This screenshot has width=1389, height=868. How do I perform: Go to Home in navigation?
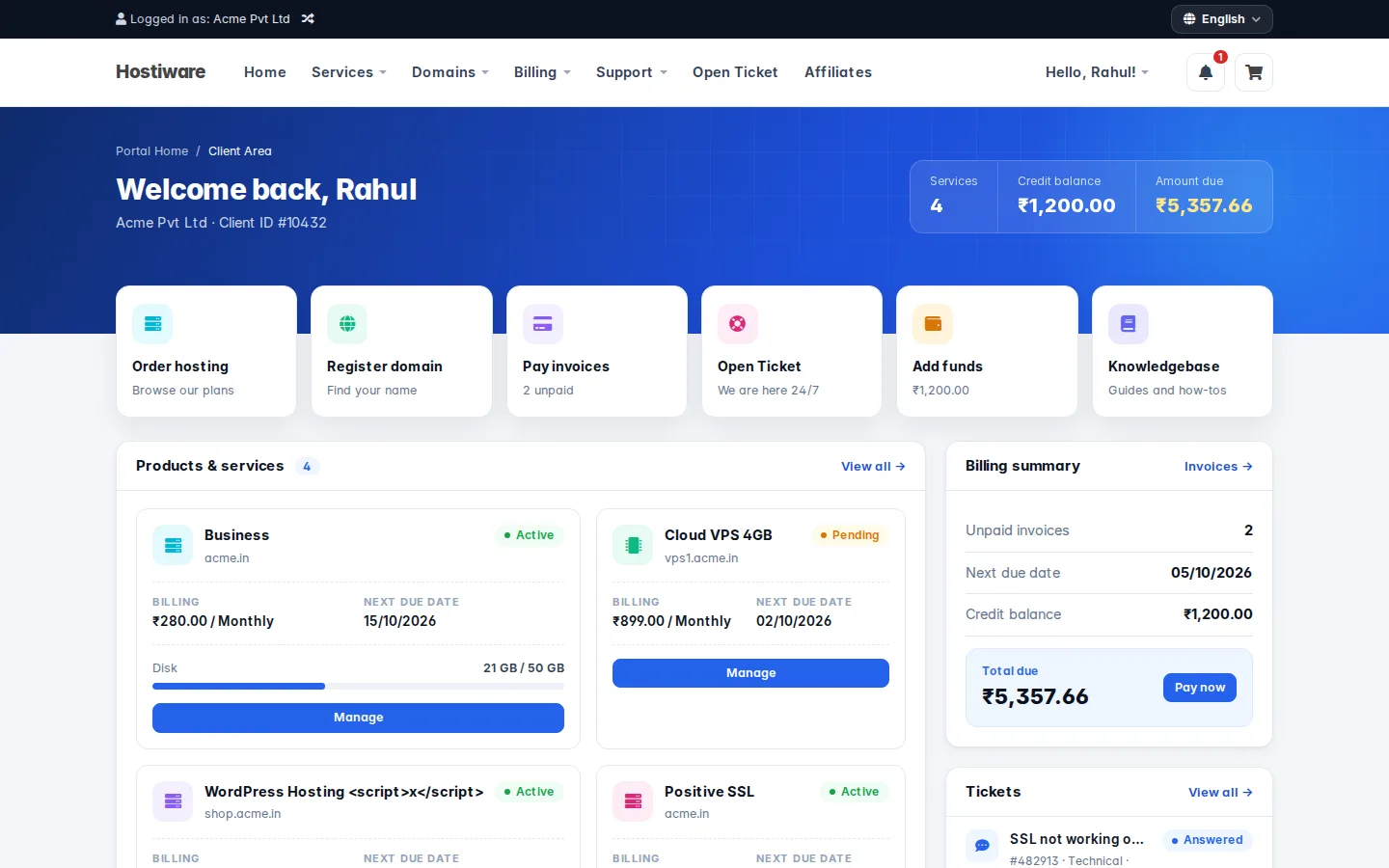[x=265, y=72]
